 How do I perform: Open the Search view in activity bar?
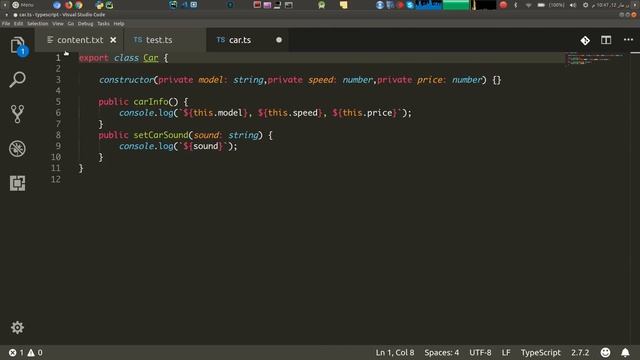click(x=17, y=79)
